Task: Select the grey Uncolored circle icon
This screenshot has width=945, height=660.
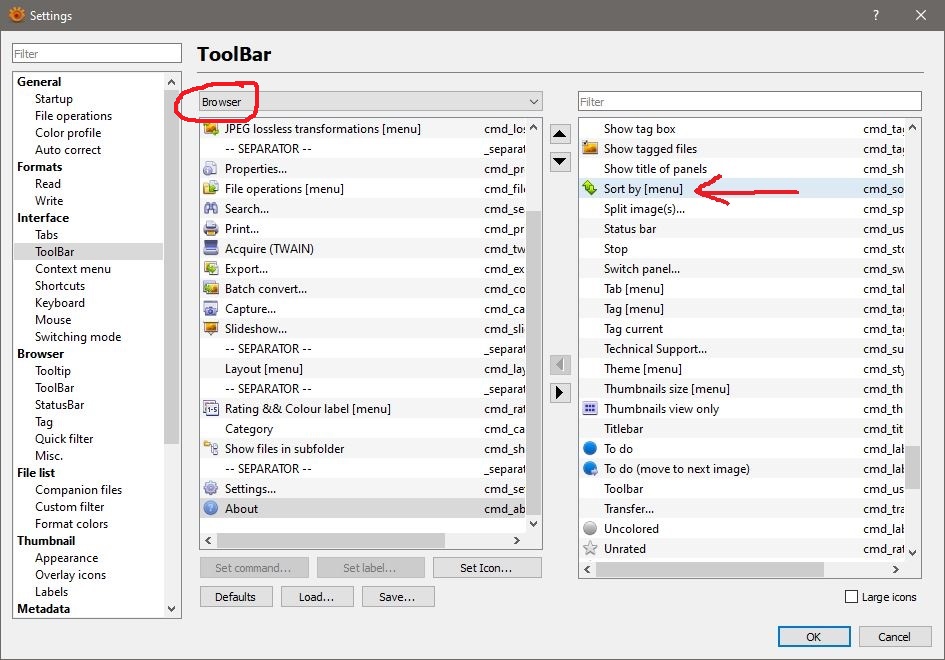Action: point(590,529)
